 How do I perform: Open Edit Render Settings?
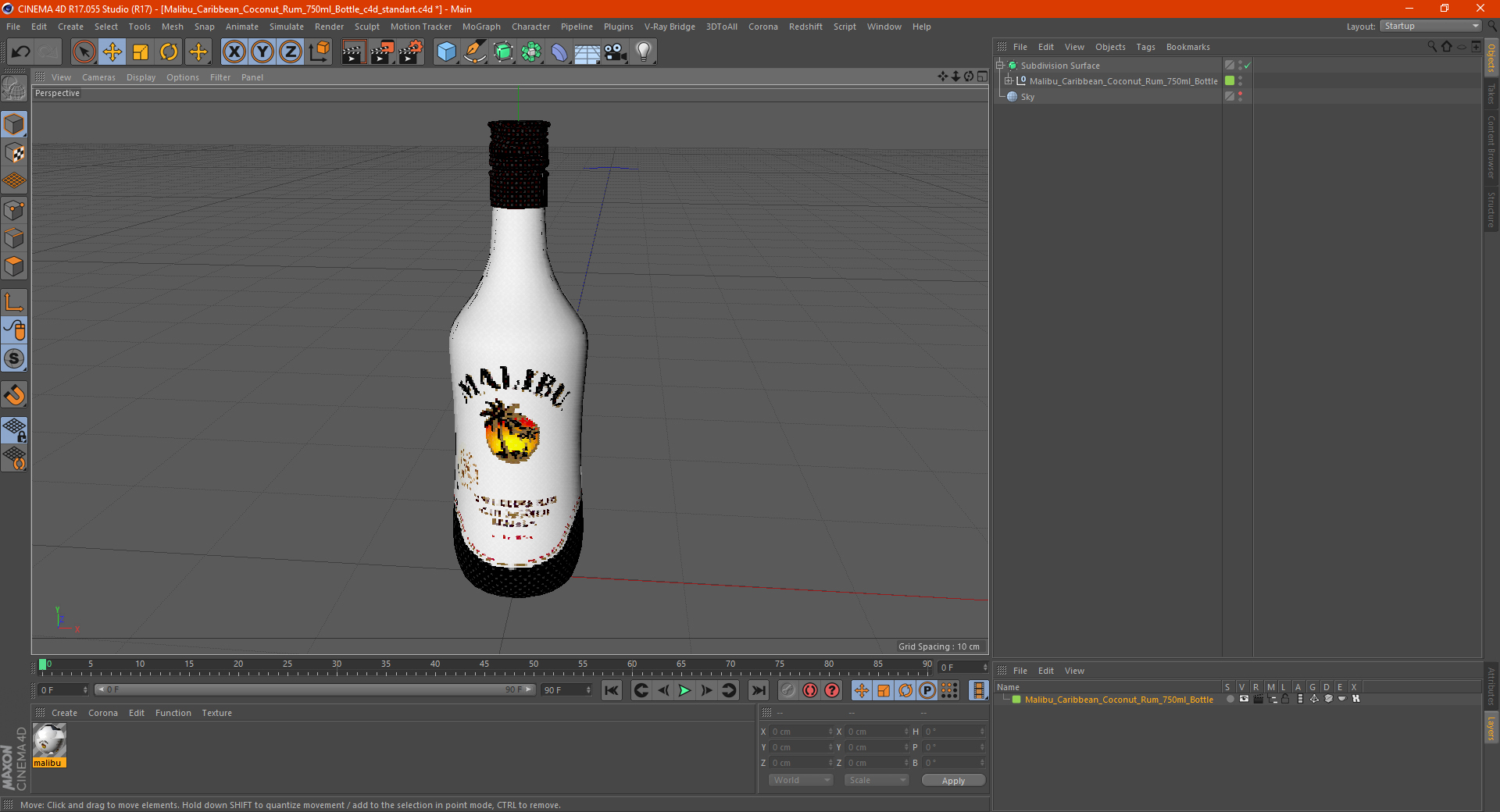411,52
